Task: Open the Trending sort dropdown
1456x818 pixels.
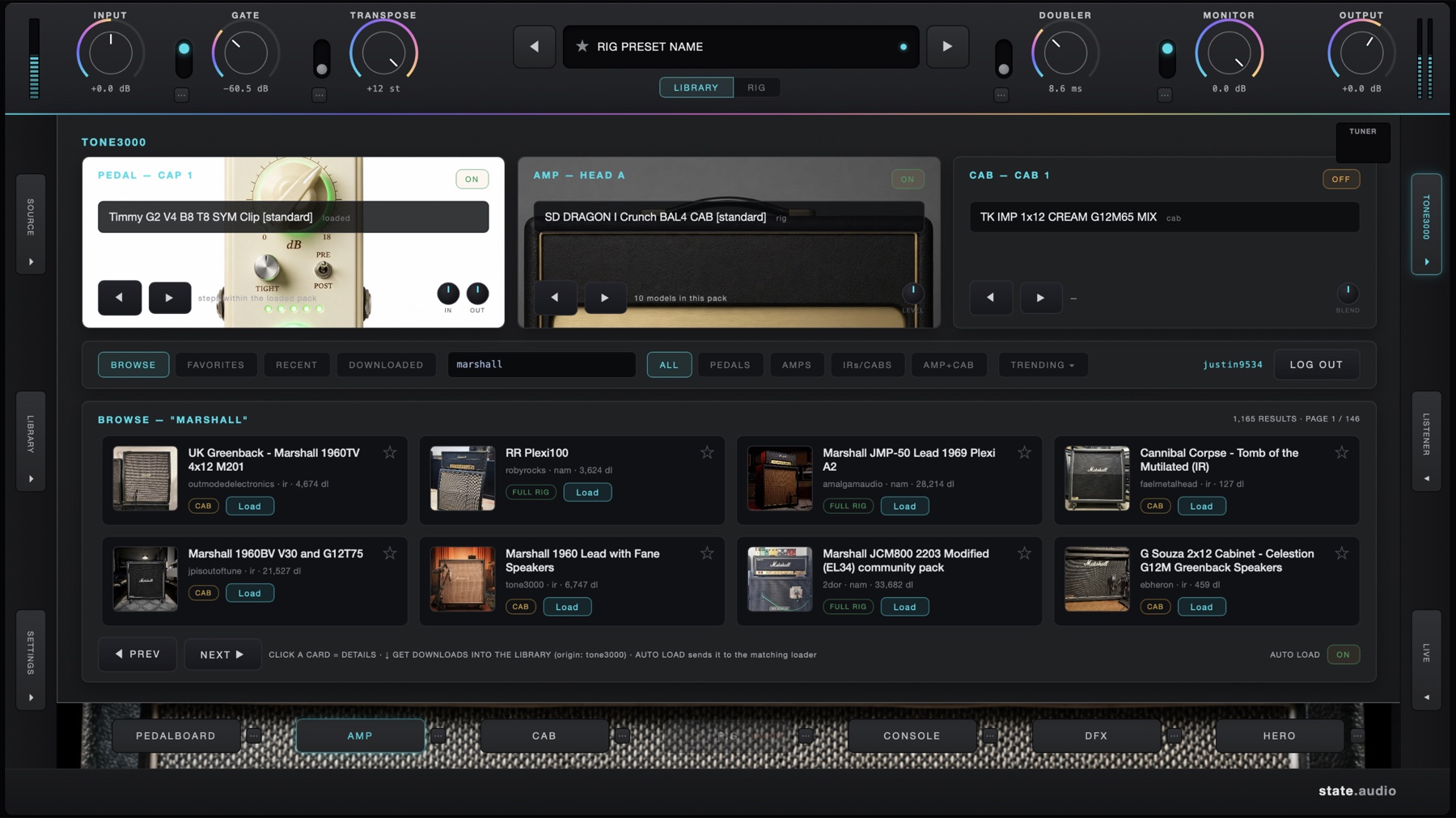Action: tap(1043, 365)
